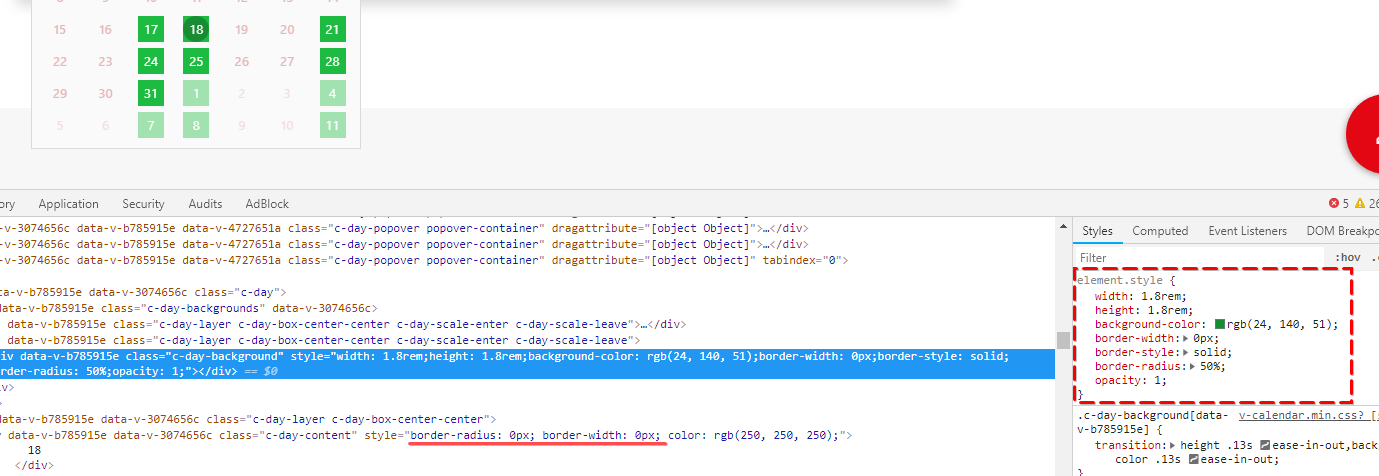Image resolution: width=1379 pixels, height=476 pixels.
Task: Click disabled calendar day 15
Action: [60, 30]
